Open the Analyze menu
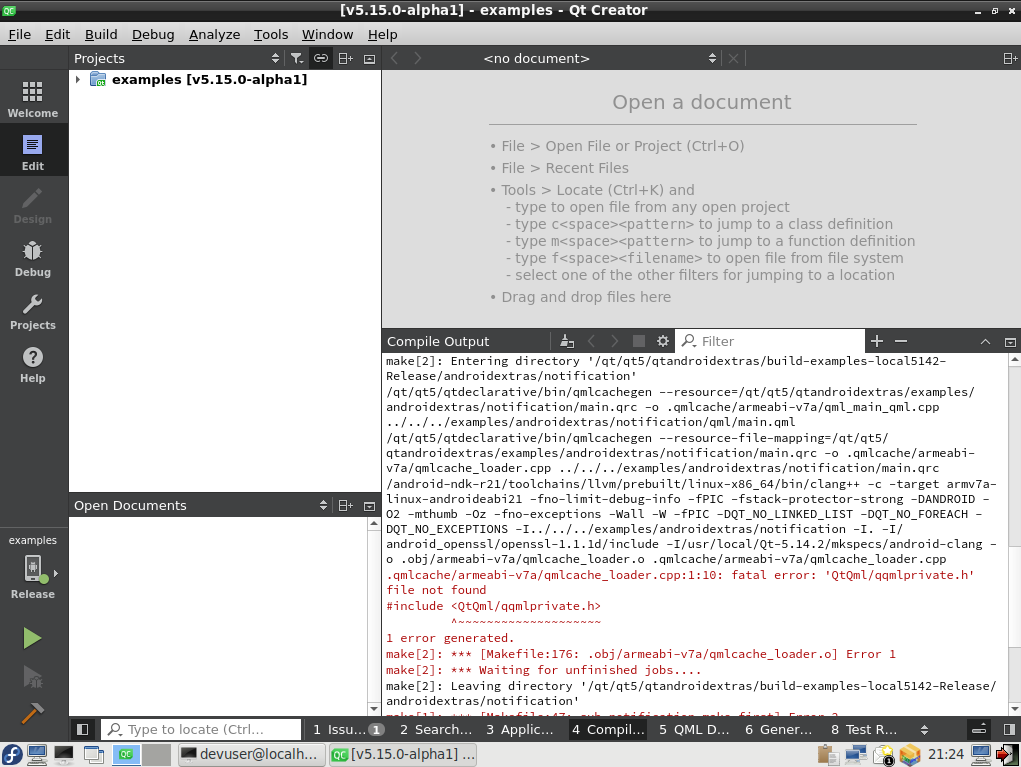Viewport: 1021px width, 767px height. (214, 35)
